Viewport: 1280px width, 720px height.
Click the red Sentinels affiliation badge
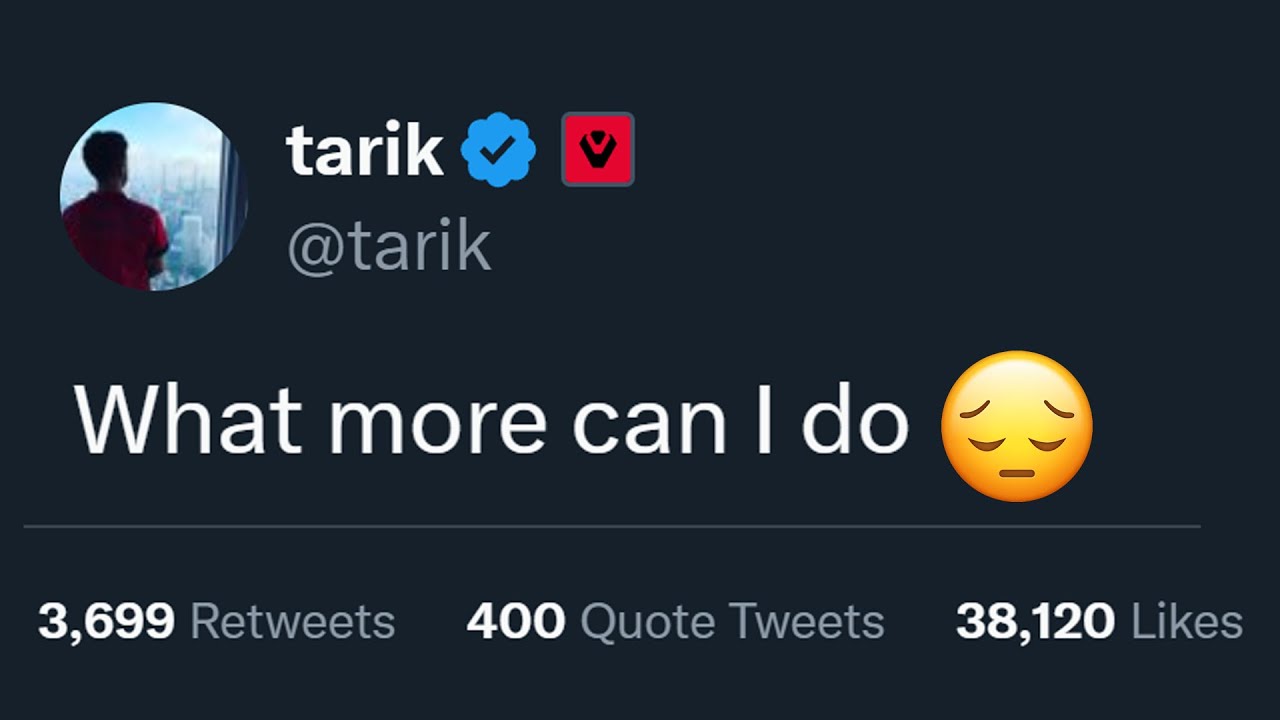[x=597, y=150]
